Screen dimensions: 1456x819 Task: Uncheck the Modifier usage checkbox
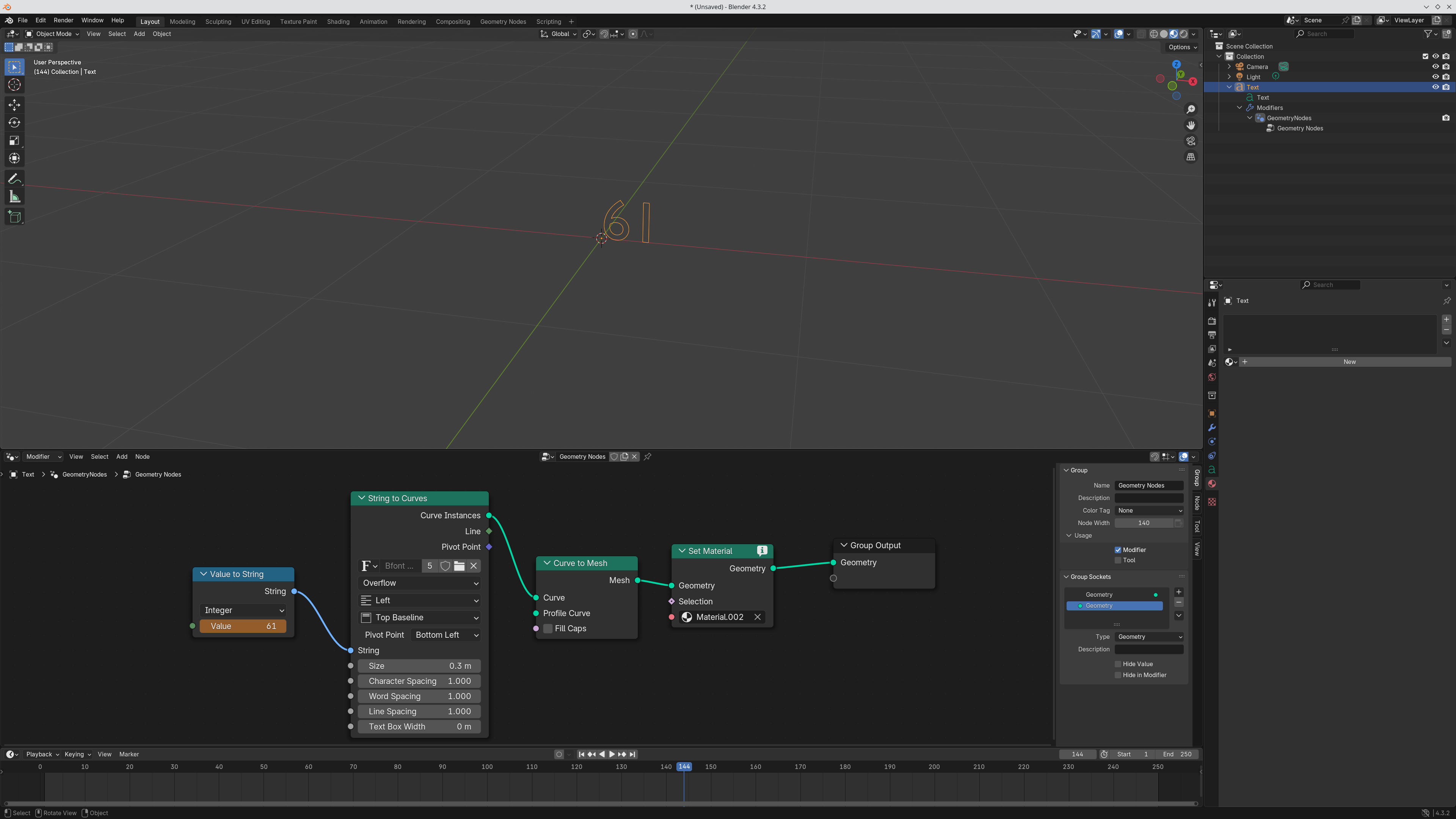coord(1117,550)
